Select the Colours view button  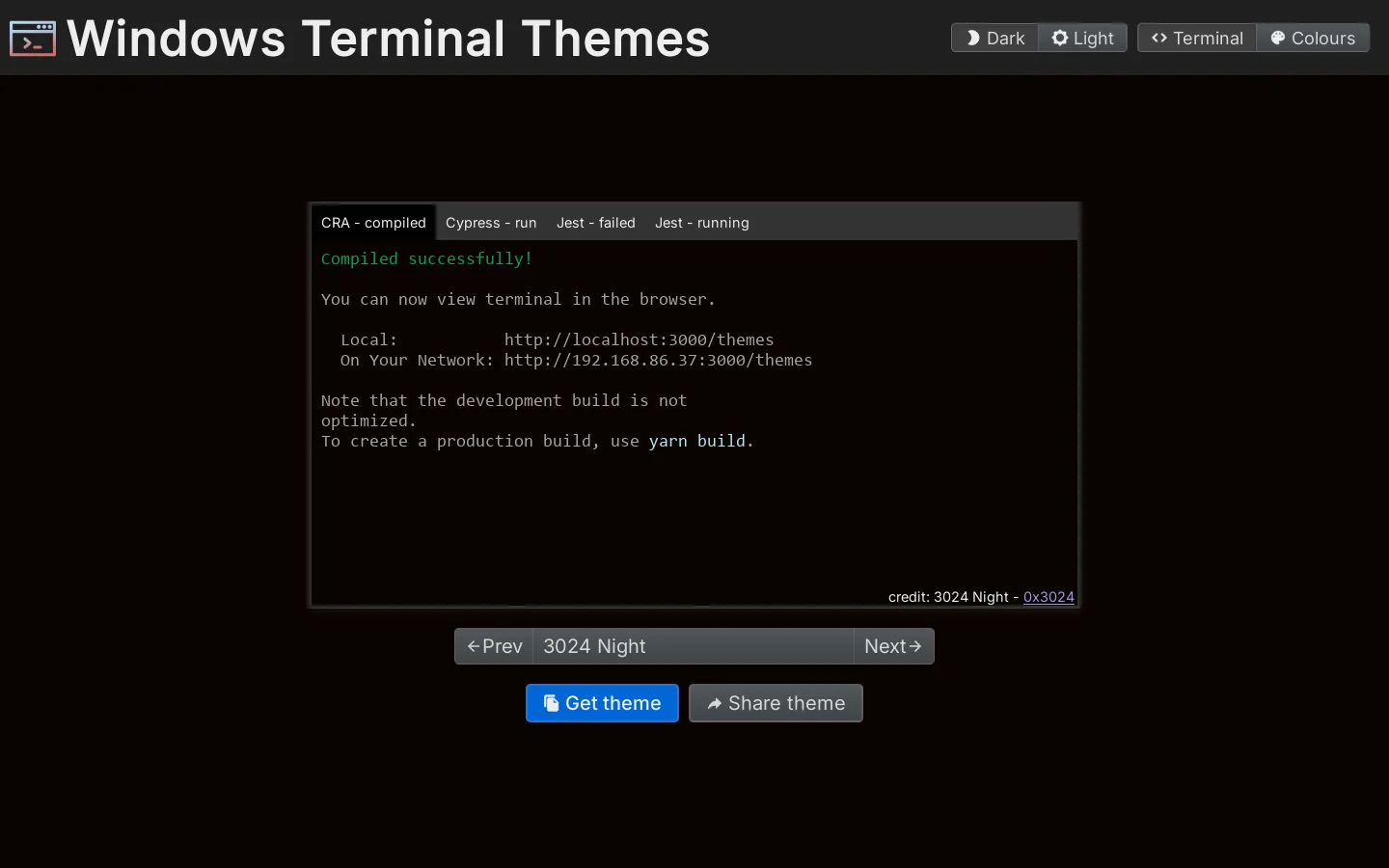[x=1313, y=38]
